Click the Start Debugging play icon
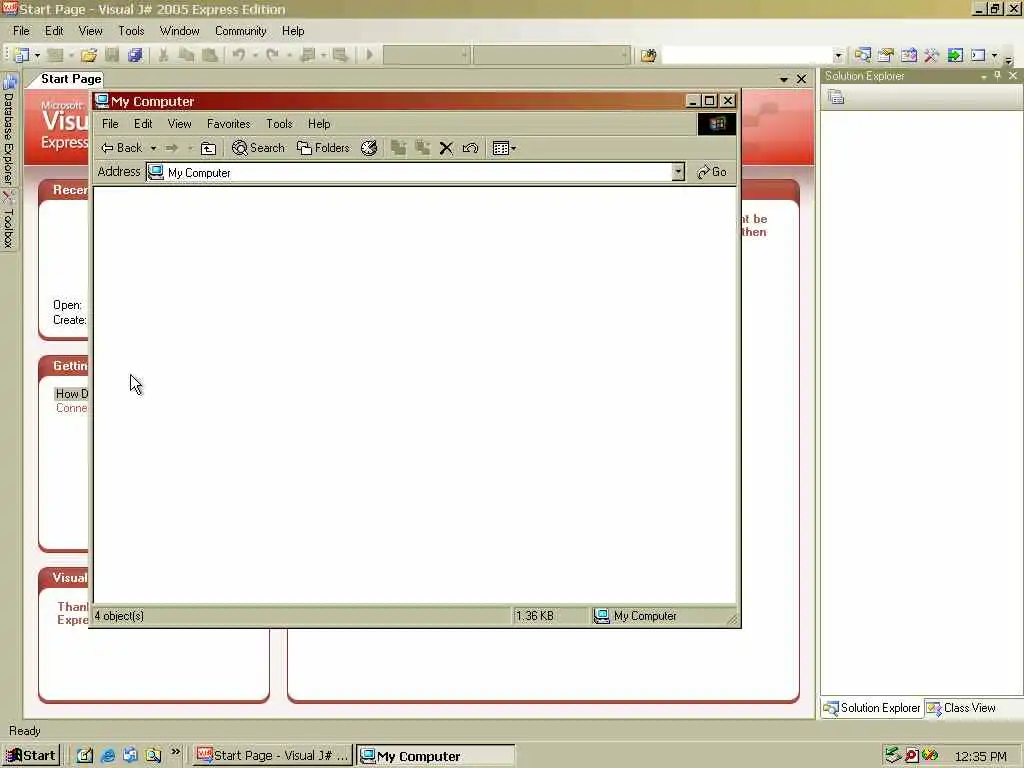Image resolution: width=1024 pixels, height=768 pixels. (x=370, y=56)
